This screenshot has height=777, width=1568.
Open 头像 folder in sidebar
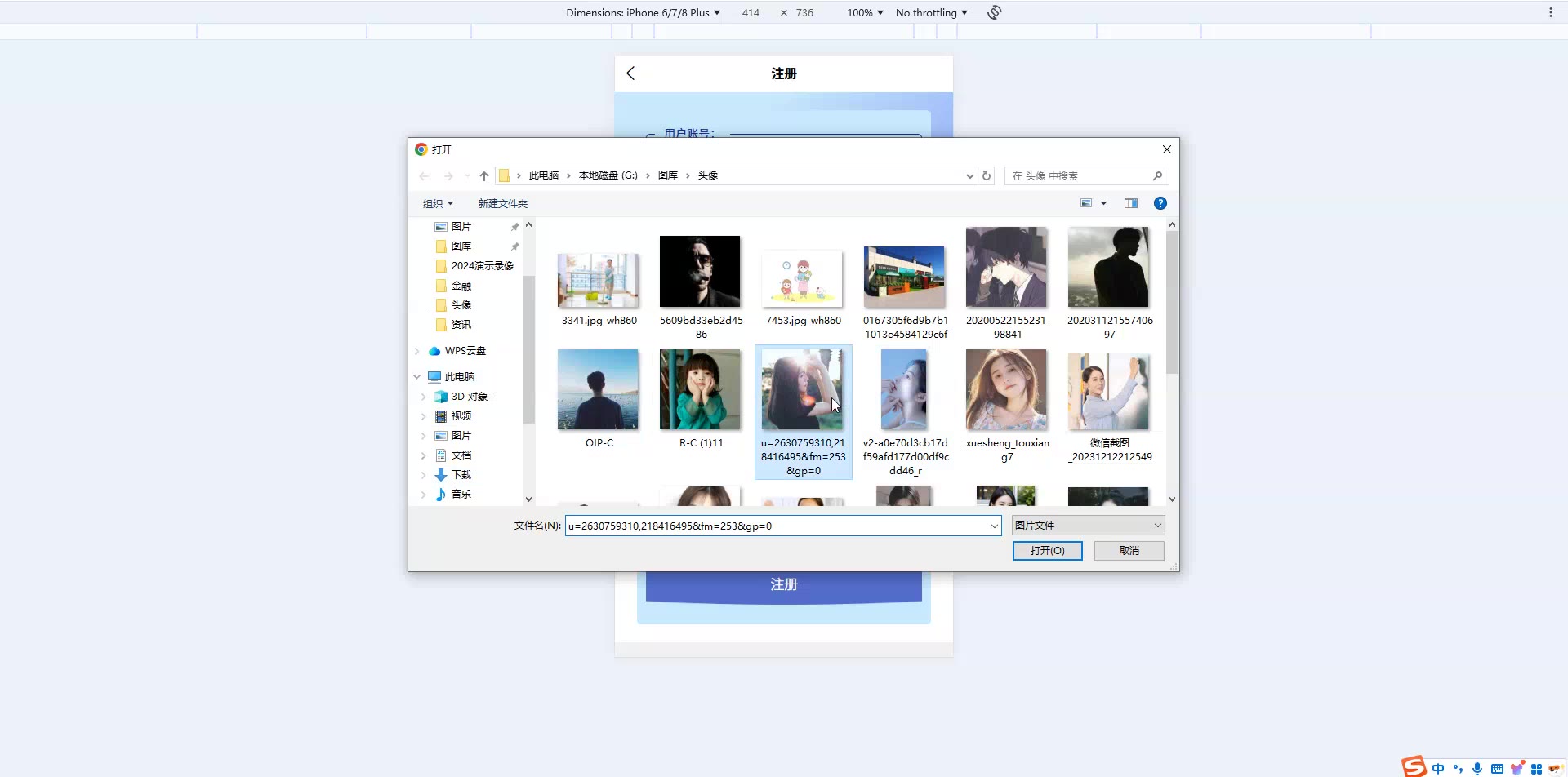(x=461, y=305)
